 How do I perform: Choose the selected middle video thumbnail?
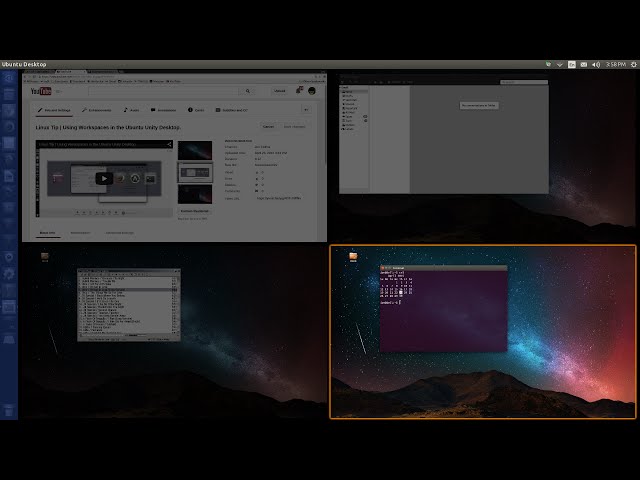195,172
